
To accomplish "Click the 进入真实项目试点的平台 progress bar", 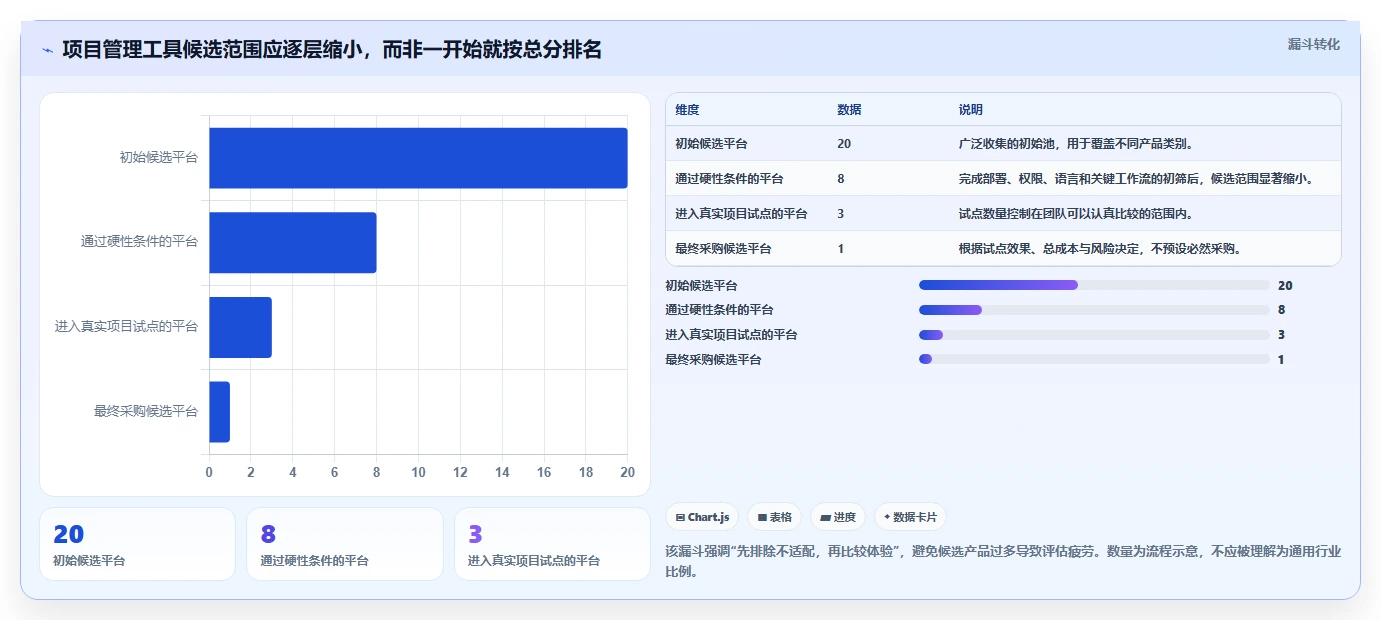I will (1094, 335).
